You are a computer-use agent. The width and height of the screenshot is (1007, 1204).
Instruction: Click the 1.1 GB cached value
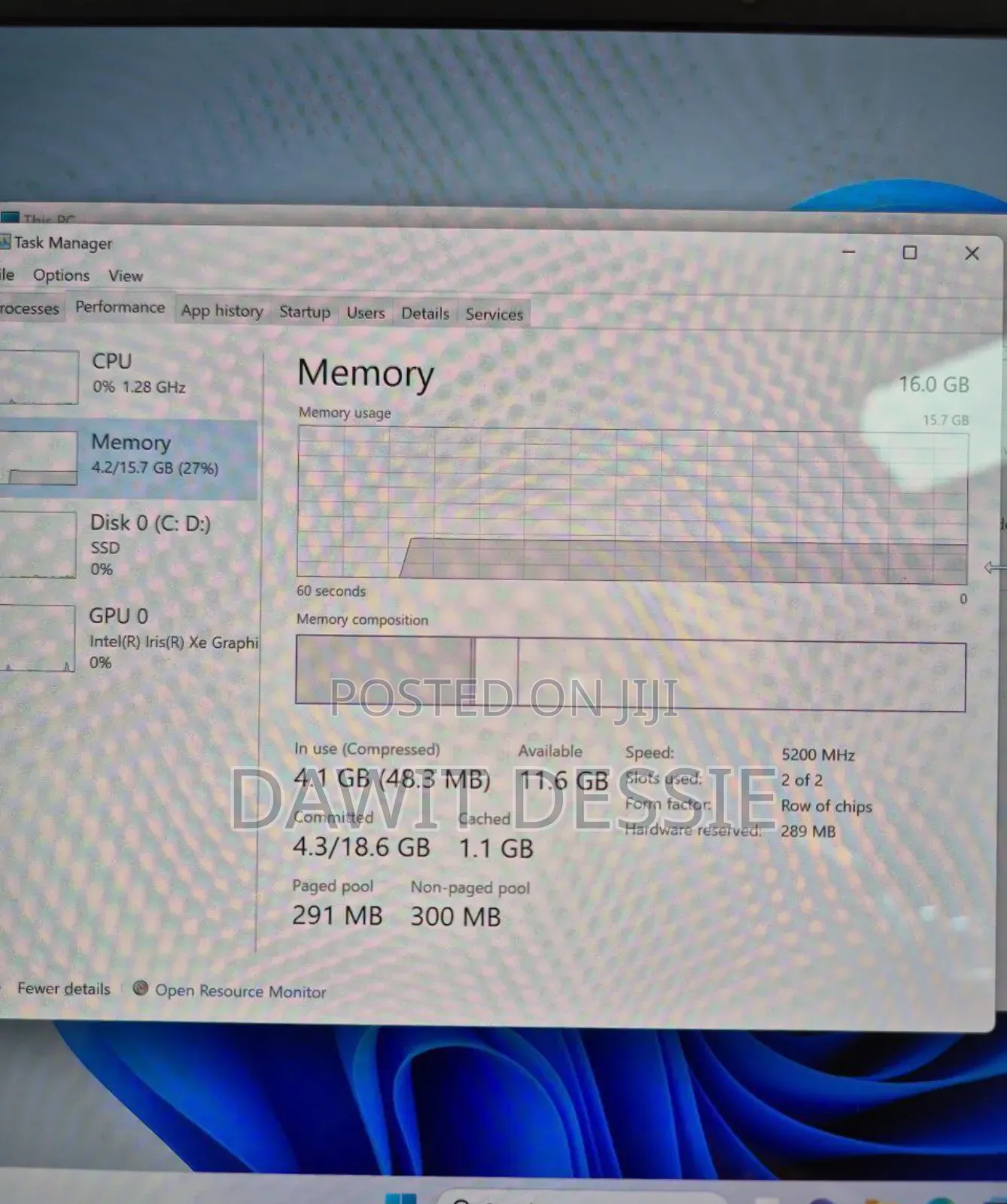tap(496, 849)
